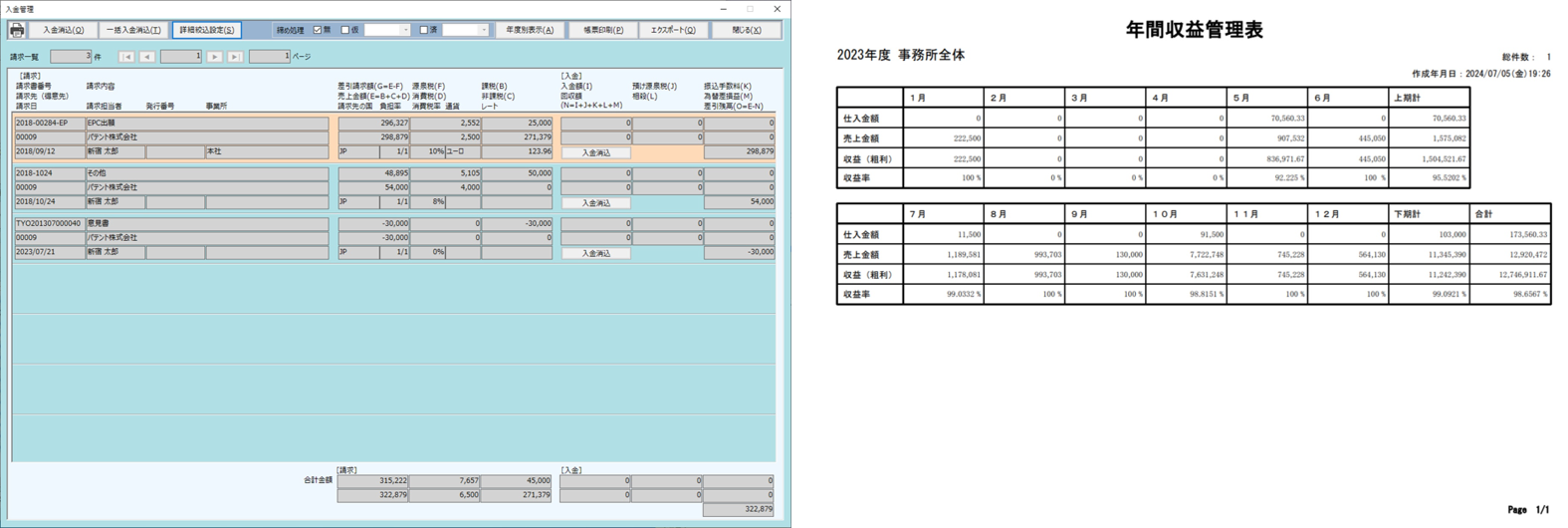Go to the next page arrow
Viewport: 1568px width, 528px height.
[x=214, y=57]
